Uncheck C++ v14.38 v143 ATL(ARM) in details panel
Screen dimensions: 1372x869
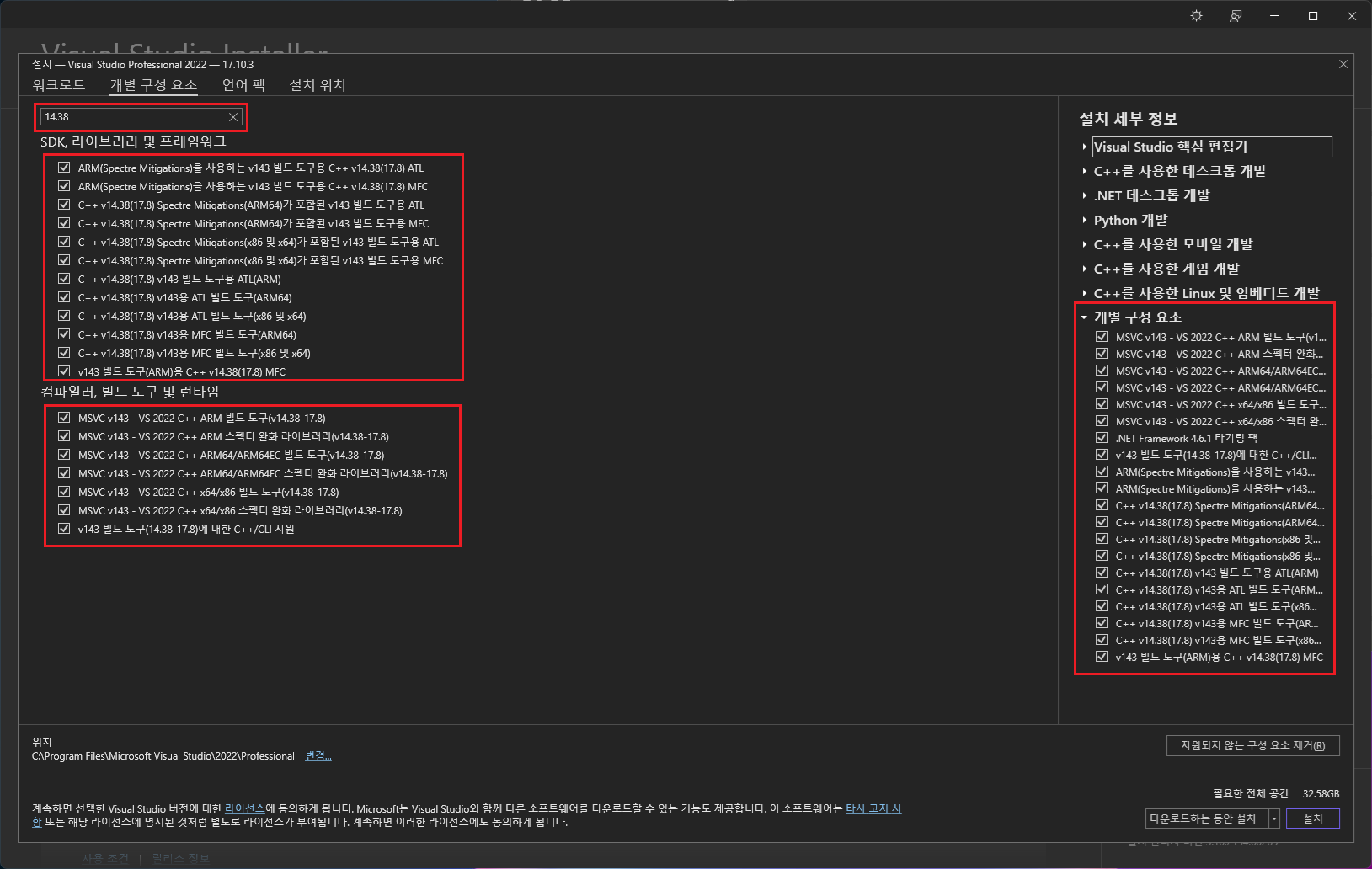pyautogui.click(x=1102, y=573)
